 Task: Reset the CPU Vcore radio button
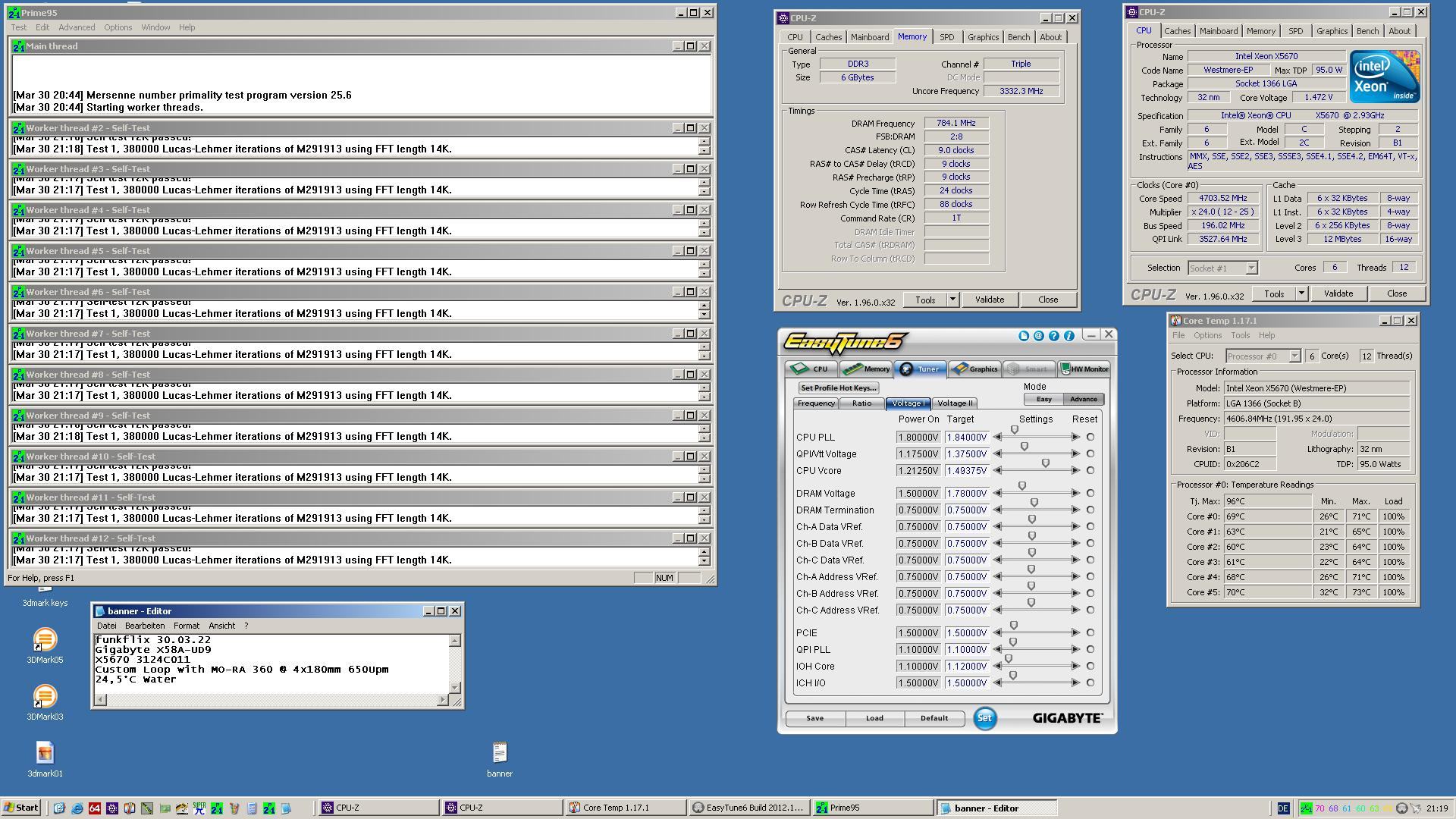point(1090,470)
